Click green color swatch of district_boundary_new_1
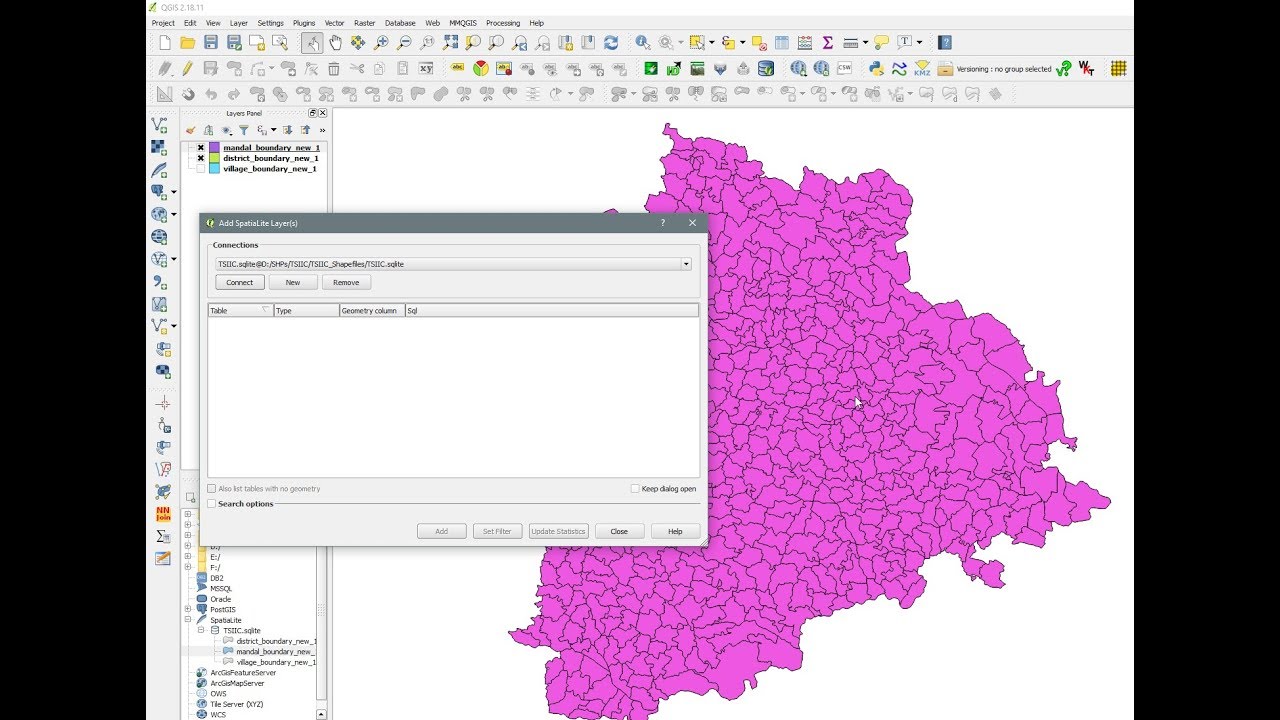The height and width of the screenshot is (720, 1280). (214, 158)
